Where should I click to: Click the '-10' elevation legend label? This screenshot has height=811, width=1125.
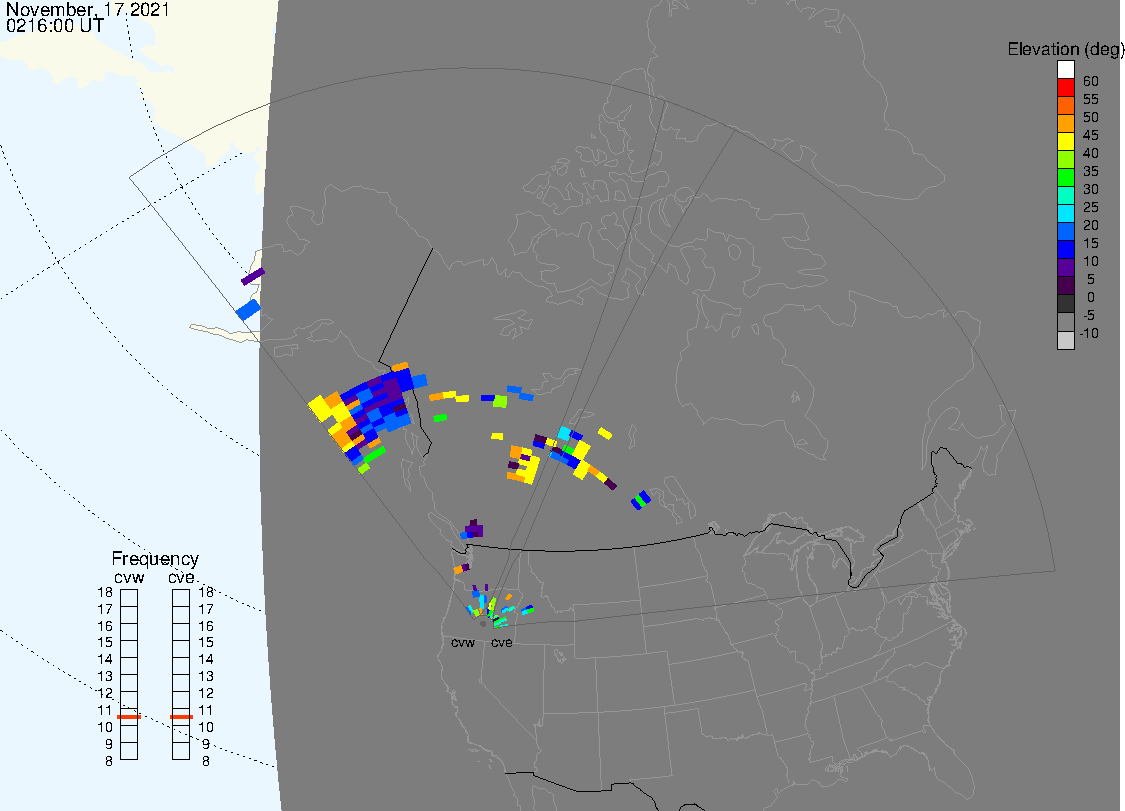[x=1089, y=333]
